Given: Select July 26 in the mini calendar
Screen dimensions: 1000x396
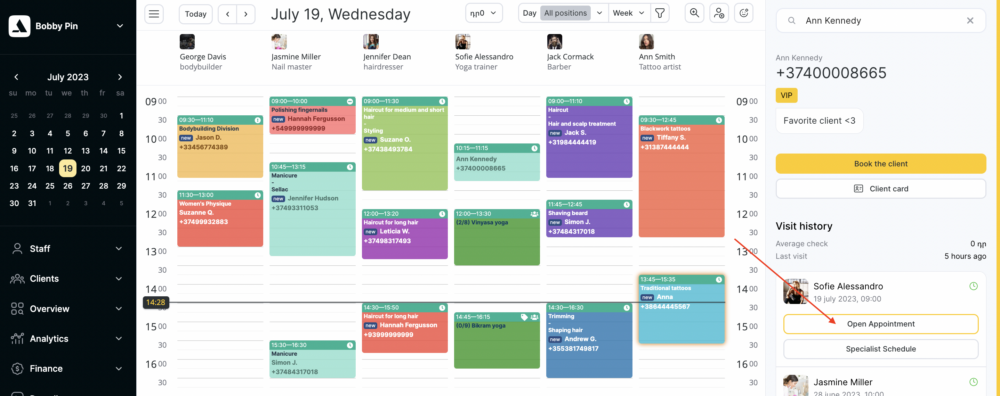Looking at the screenshot, I should coord(68,186).
